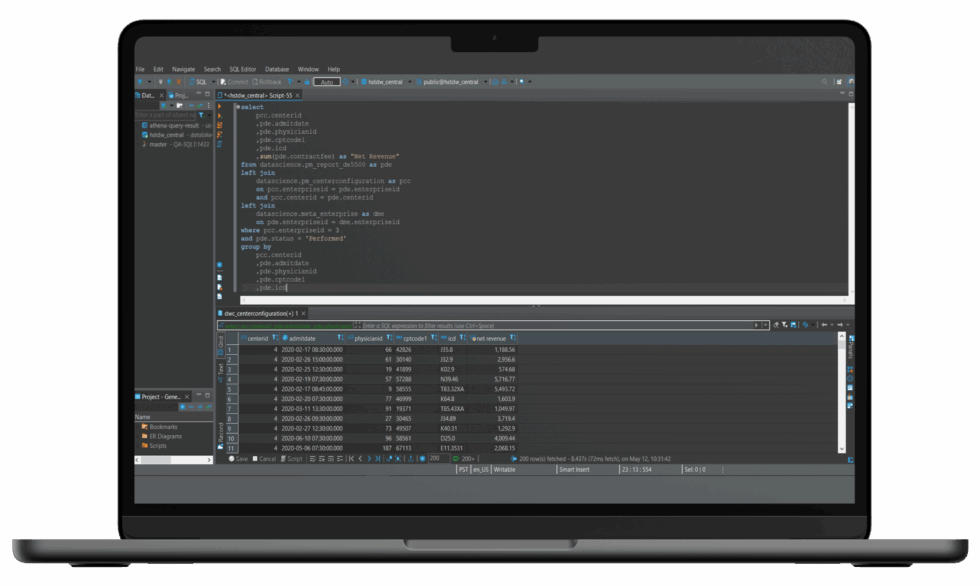Open the SQL Editor menu

242,69
